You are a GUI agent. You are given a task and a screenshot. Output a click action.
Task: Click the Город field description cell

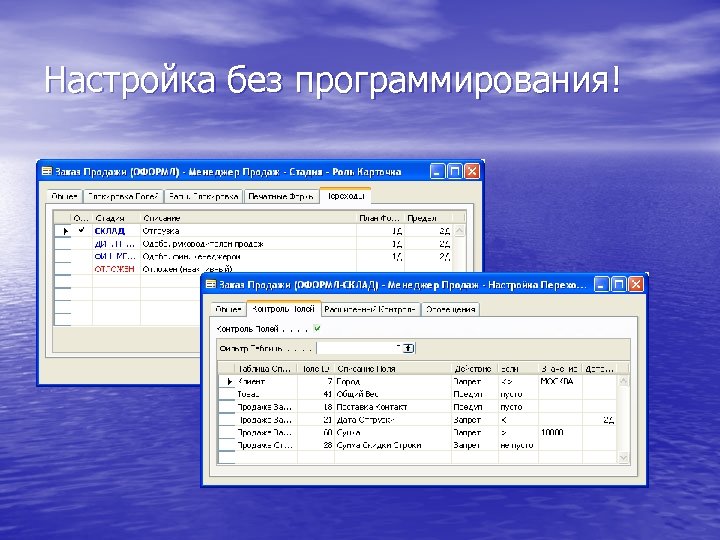393,382
